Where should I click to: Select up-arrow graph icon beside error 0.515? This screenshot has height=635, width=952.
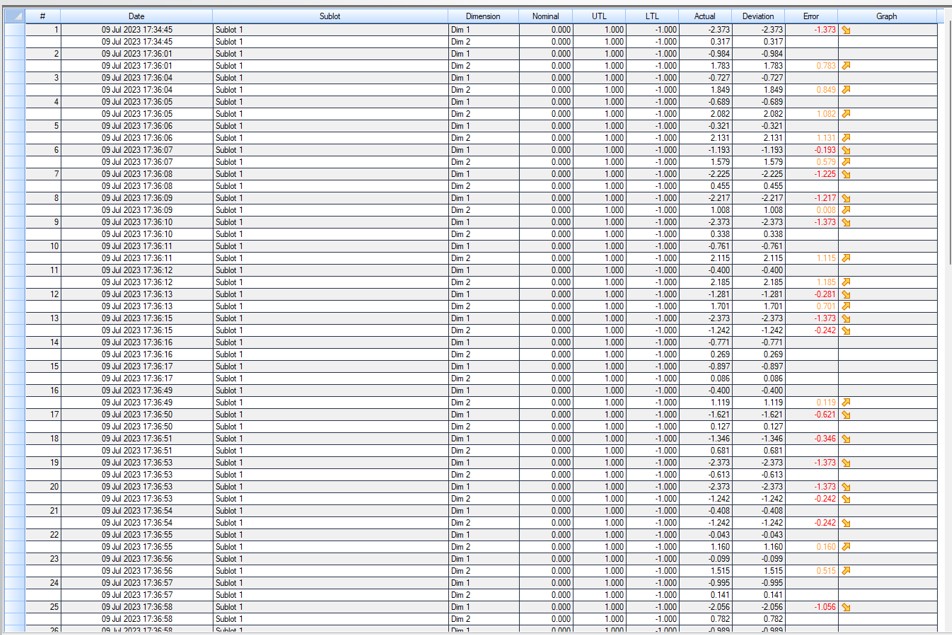846,571
